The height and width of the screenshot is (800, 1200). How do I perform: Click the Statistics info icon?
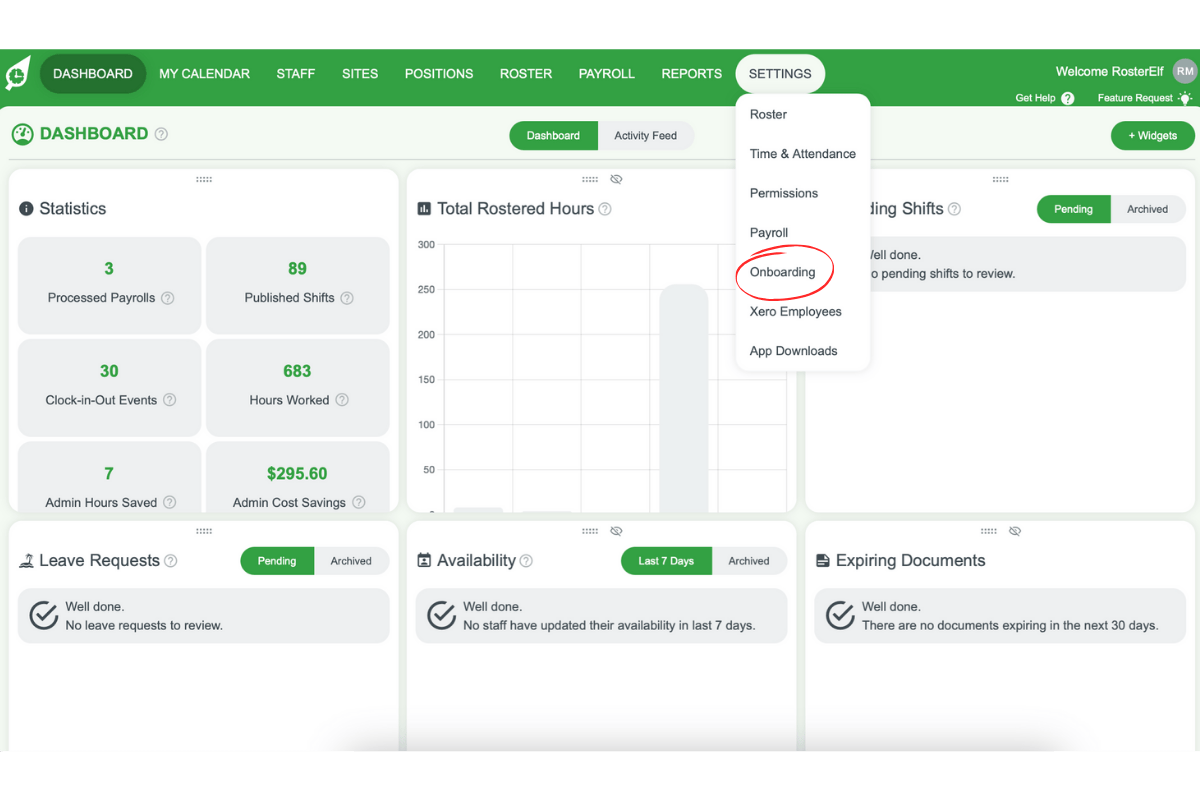point(26,209)
